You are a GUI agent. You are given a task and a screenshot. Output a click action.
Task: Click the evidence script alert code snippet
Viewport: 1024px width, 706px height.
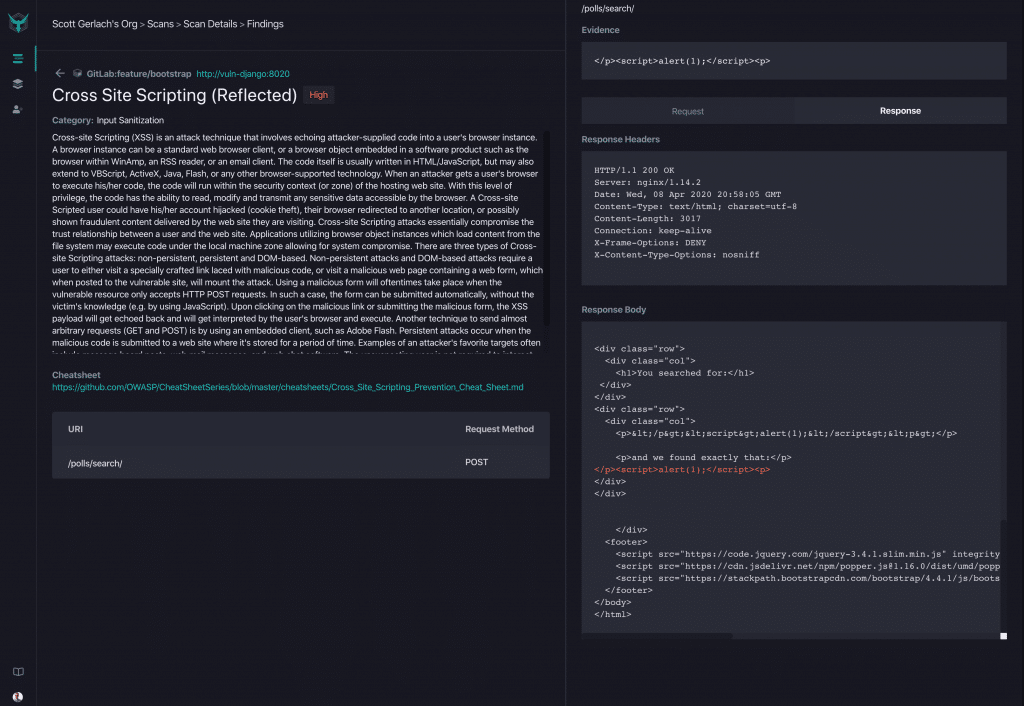(682, 61)
